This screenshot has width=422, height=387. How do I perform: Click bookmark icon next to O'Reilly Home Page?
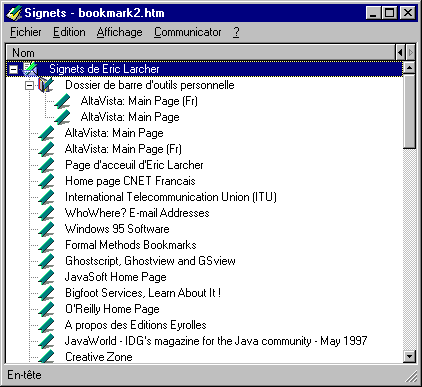coord(46,309)
